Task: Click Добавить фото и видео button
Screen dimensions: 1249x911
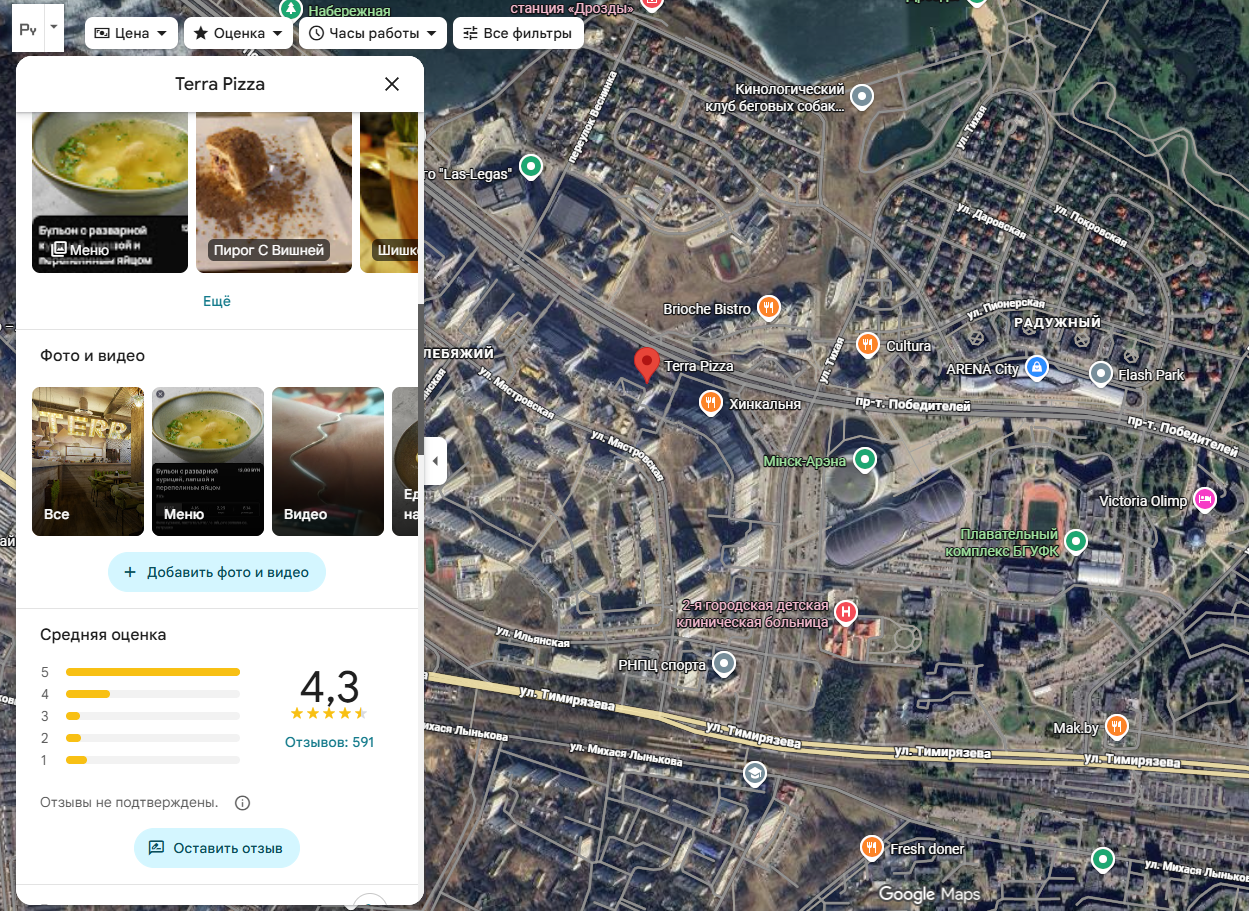Action: click(x=217, y=572)
